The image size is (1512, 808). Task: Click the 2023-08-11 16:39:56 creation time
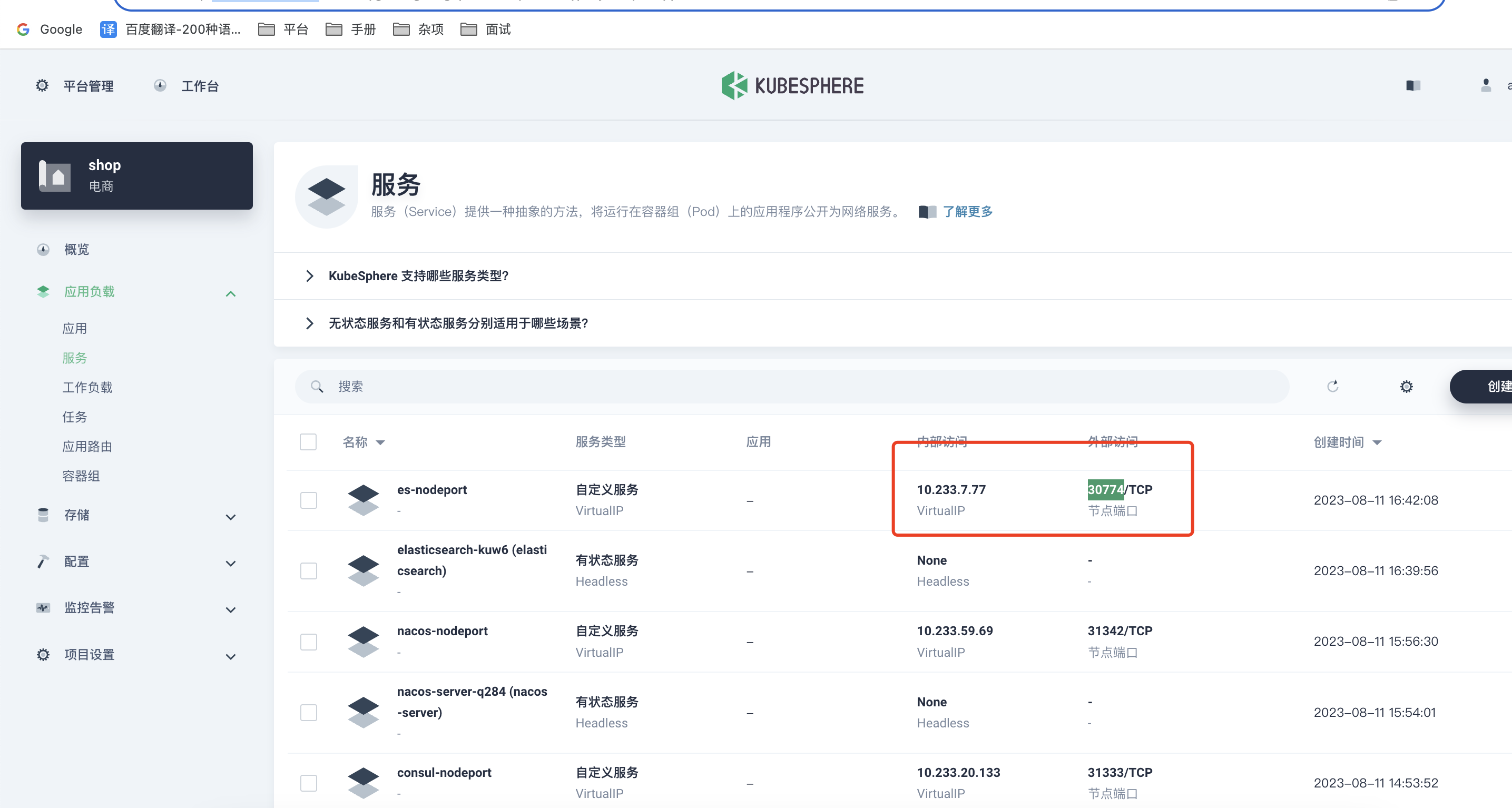pyautogui.click(x=1375, y=570)
